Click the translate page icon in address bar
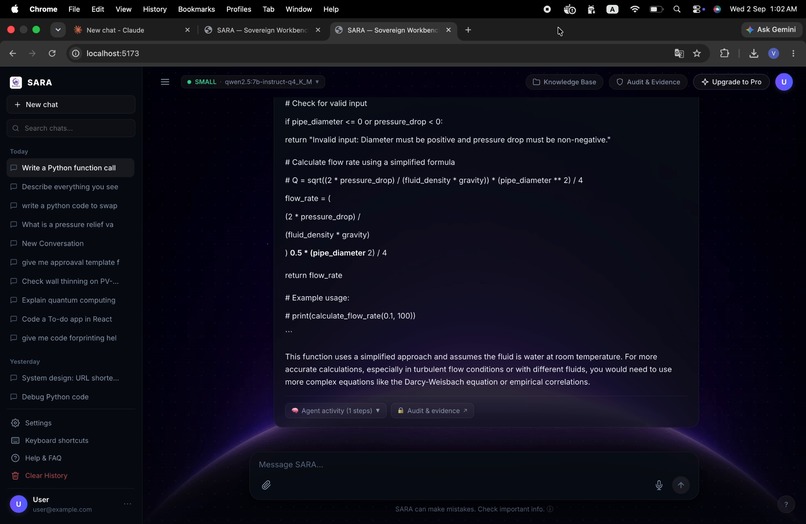The height and width of the screenshot is (524, 806). [x=679, y=53]
